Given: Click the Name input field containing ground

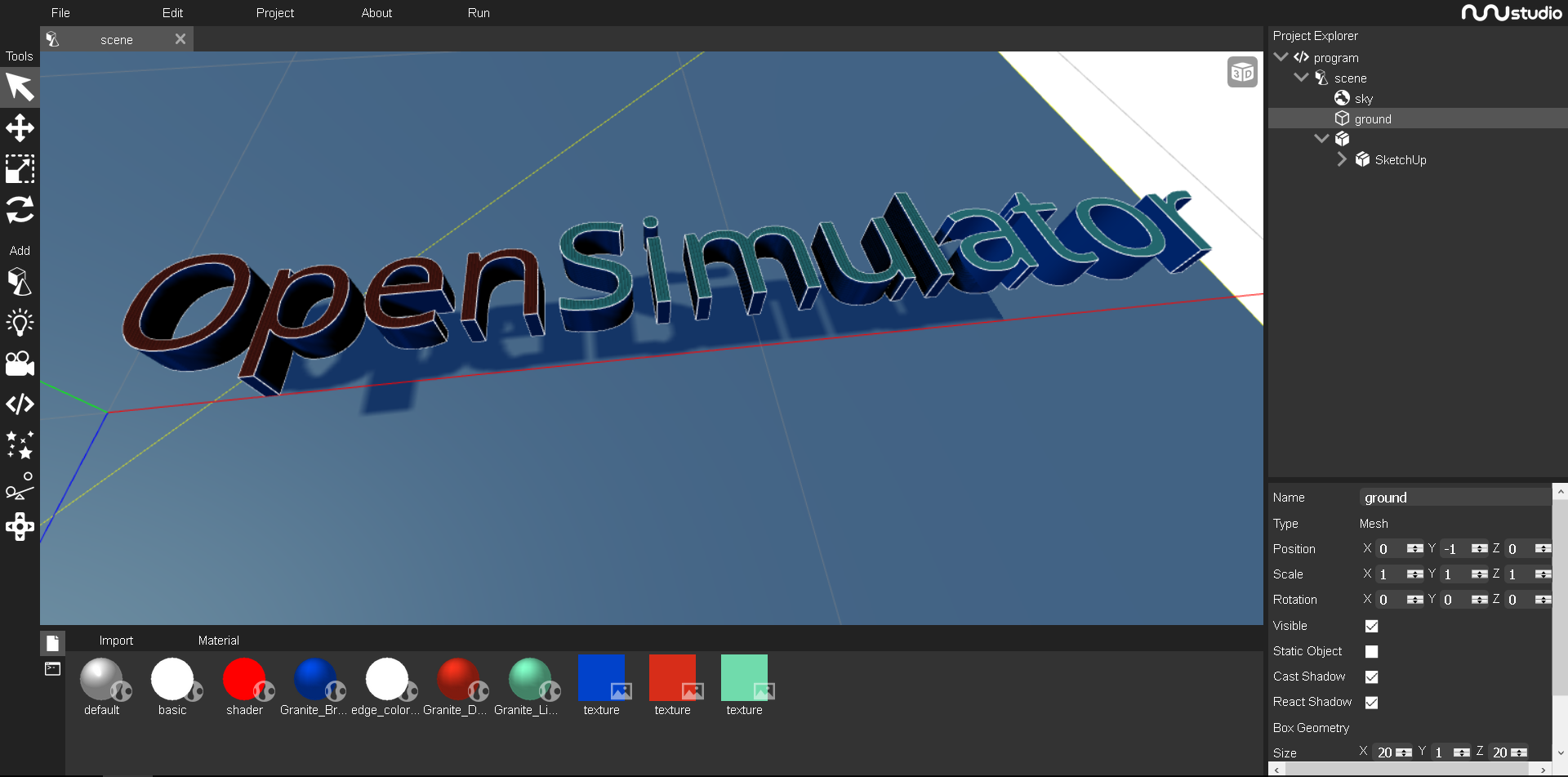Looking at the screenshot, I should coord(1454,498).
